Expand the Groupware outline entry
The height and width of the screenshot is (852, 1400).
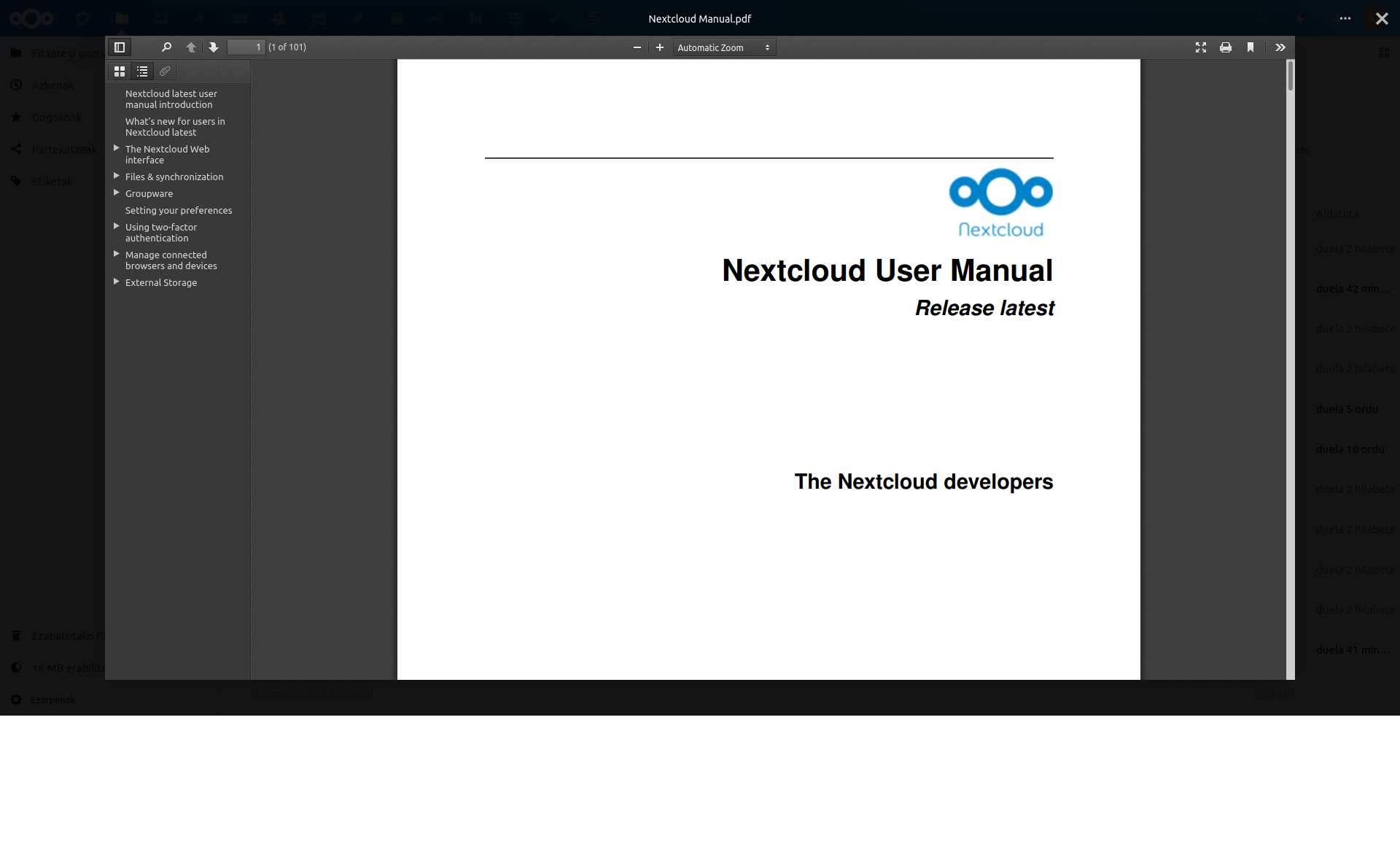point(116,193)
